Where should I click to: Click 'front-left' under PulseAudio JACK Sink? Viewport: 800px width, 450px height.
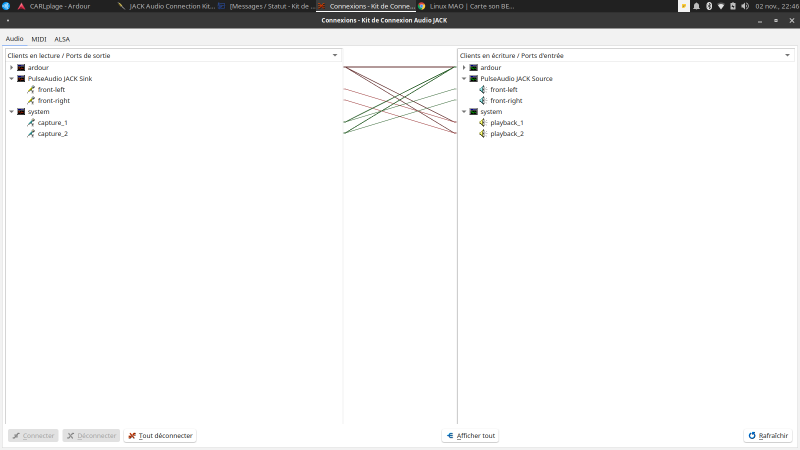point(51,89)
